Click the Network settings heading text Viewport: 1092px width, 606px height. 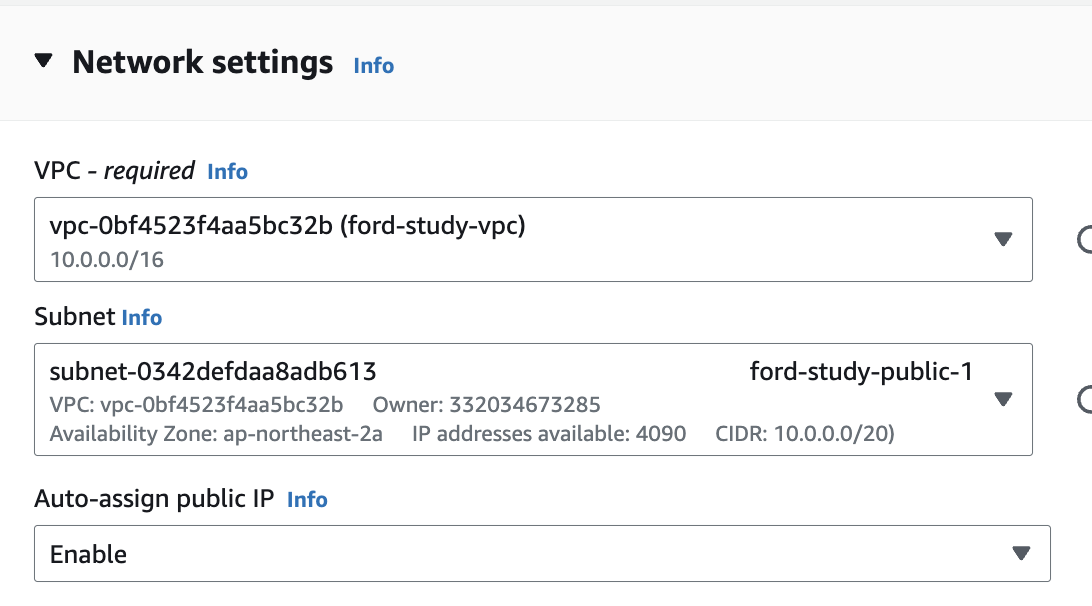tap(203, 62)
